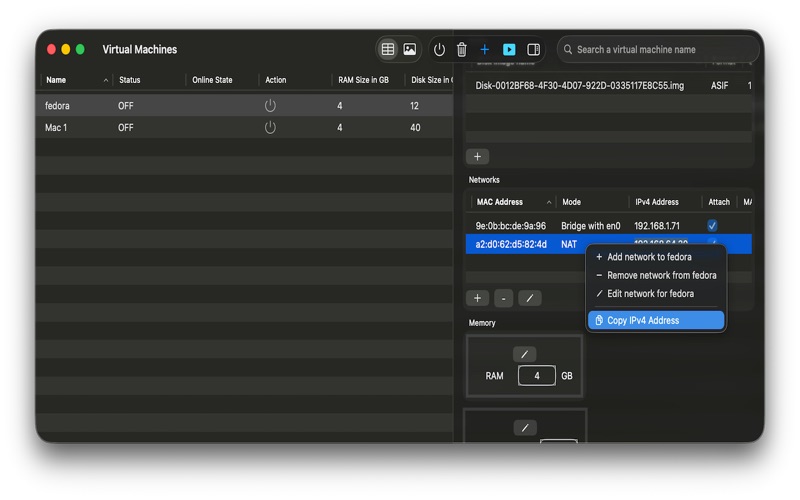Focus the virtual machine search field

pyautogui.click(x=658, y=49)
